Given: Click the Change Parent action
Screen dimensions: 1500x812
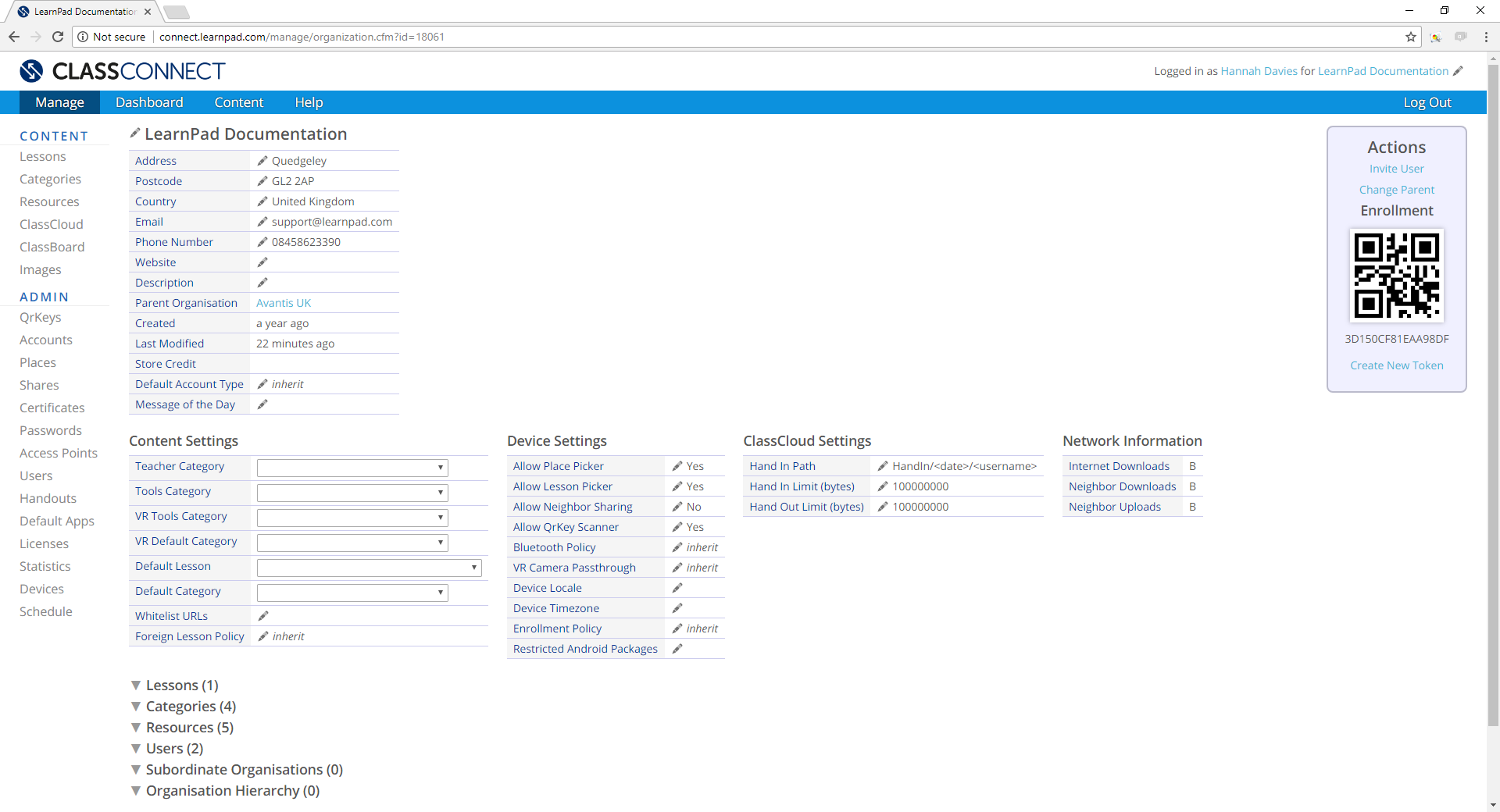Looking at the screenshot, I should pyautogui.click(x=1397, y=190).
